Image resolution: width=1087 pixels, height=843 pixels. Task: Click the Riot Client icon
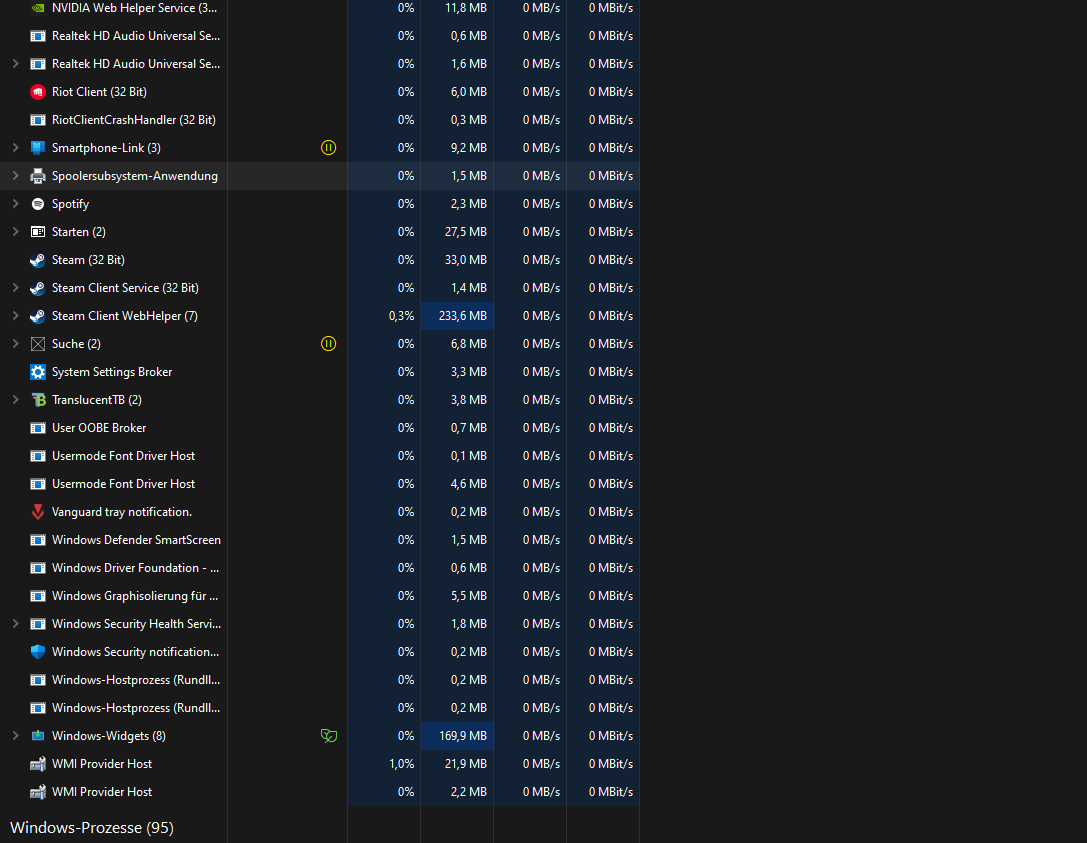[x=37, y=91]
